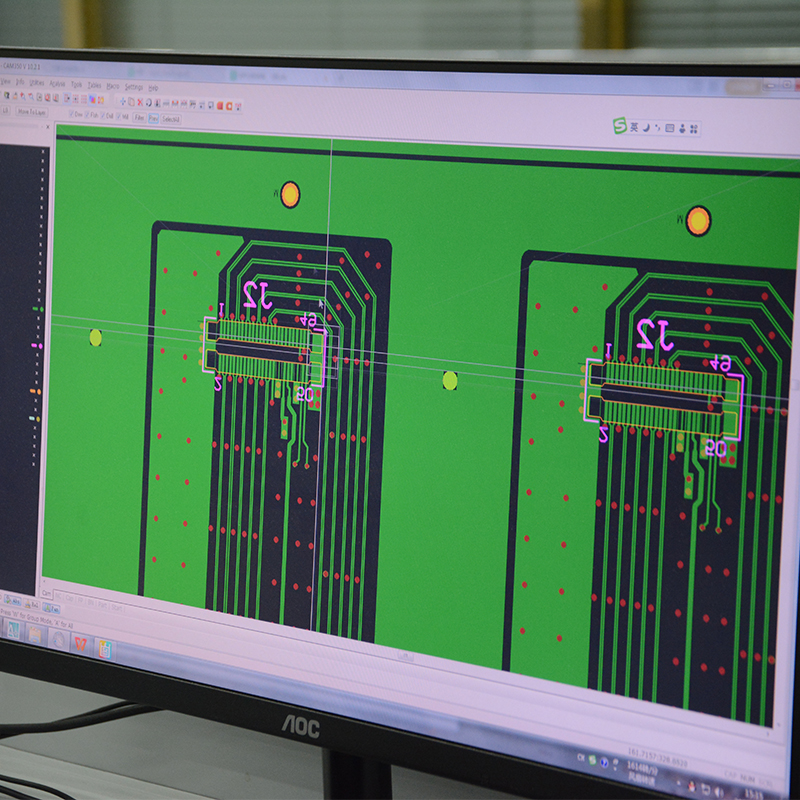Screen dimensions: 800x800
Task: Select the Rotate tool icon
Action: [148, 103]
